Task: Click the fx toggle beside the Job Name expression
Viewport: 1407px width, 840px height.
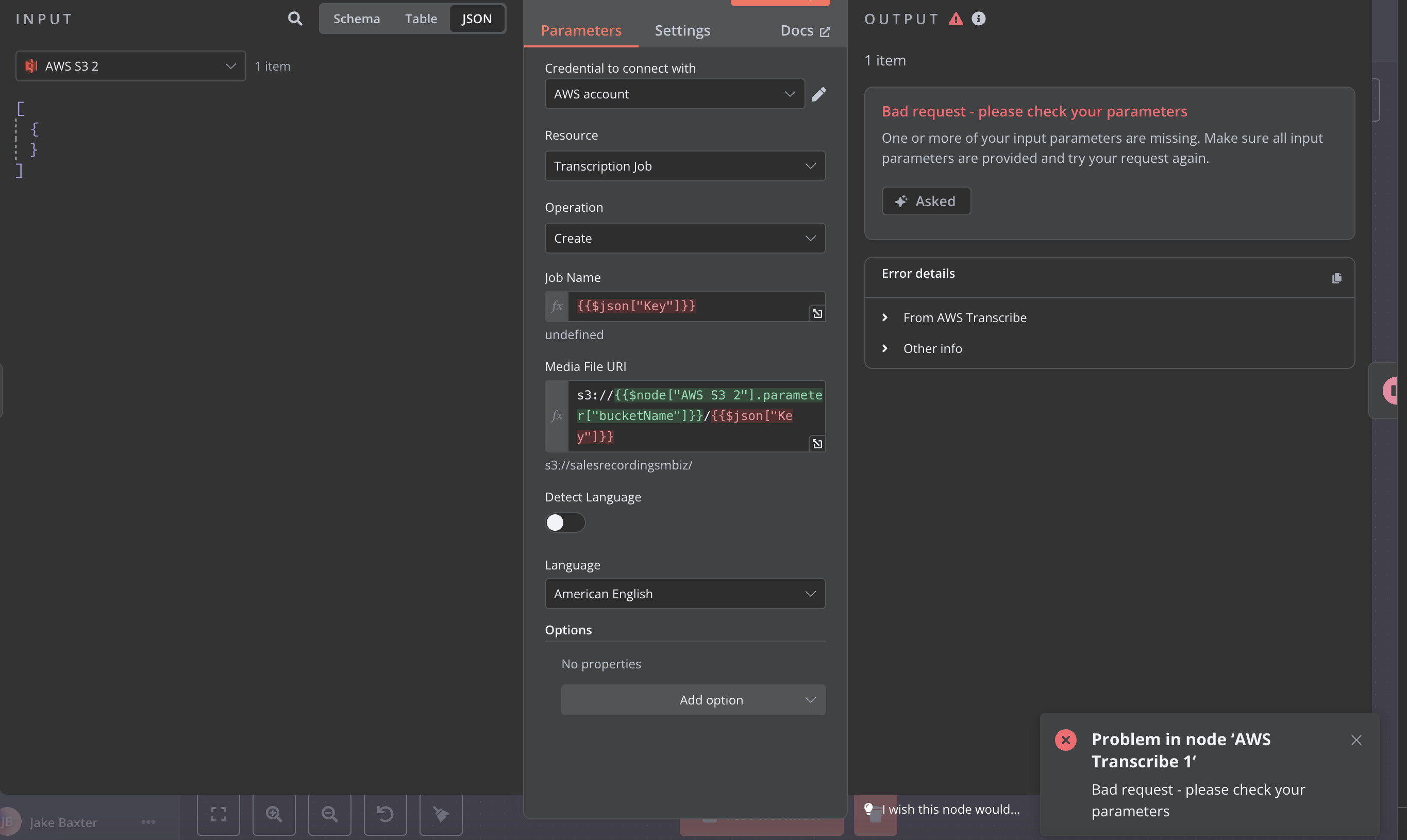Action: (557, 306)
